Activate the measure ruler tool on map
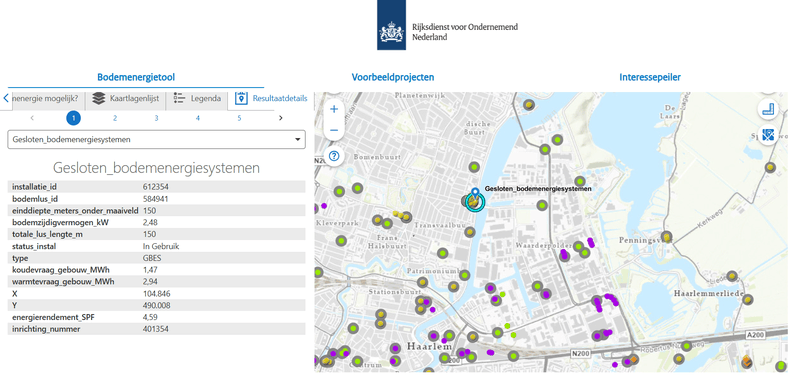Screen dimensions: 800x380 coord(768,109)
